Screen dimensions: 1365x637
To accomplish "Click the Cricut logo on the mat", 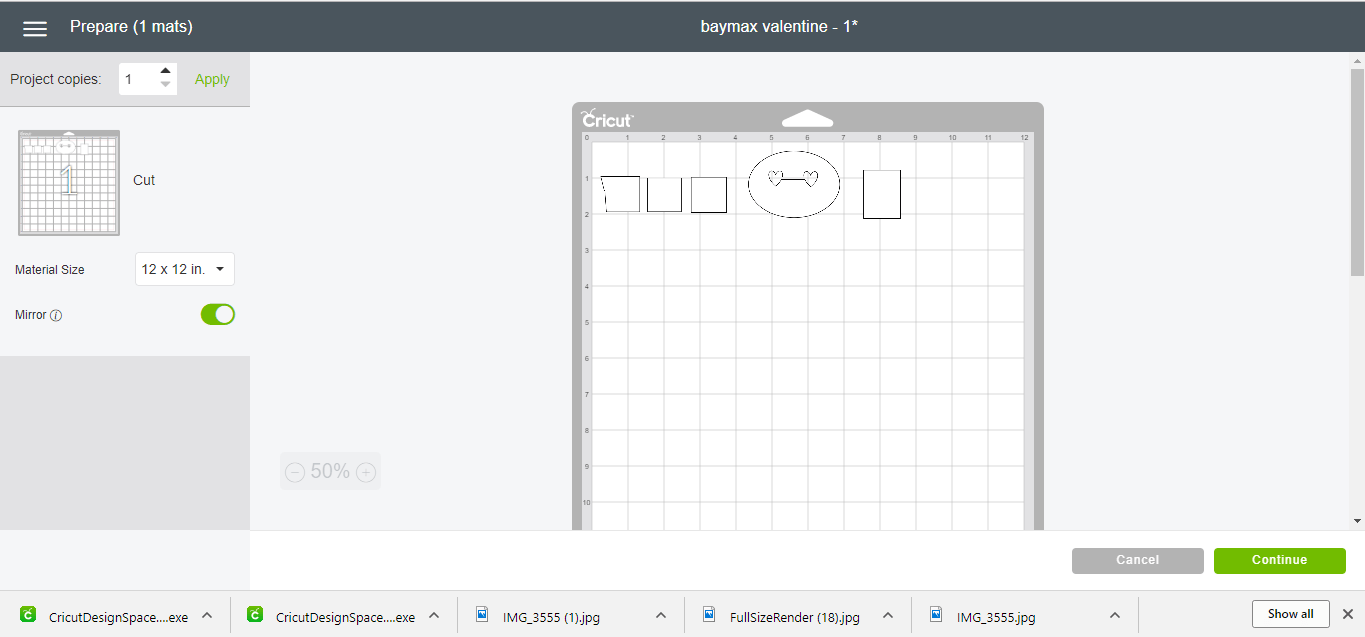I will coord(607,118).
